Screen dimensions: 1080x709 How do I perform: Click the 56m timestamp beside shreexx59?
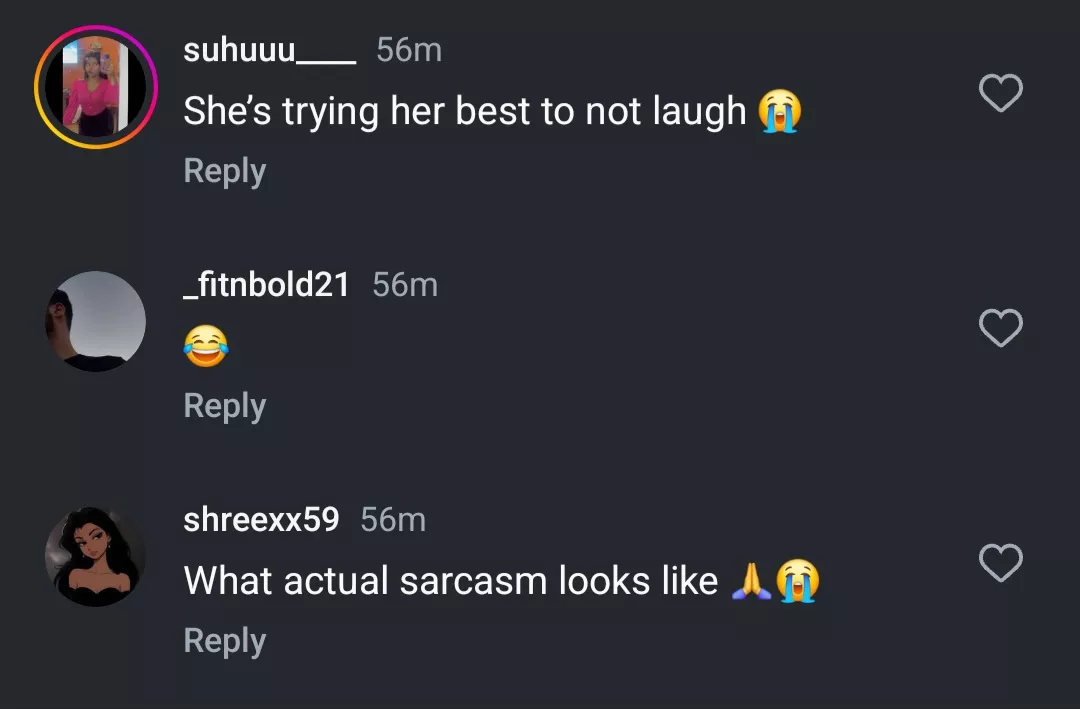pyautogui.click(x=393, y=520)
